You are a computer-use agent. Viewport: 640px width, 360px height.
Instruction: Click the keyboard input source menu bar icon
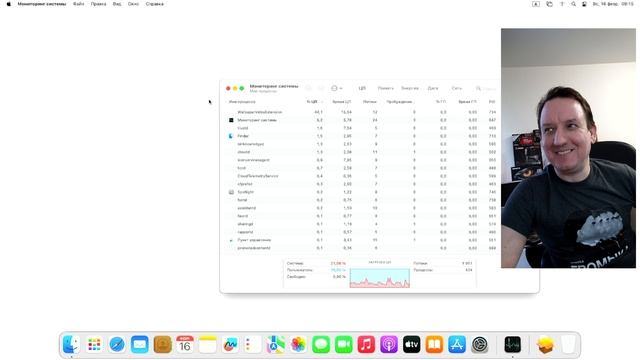[536, 4]
